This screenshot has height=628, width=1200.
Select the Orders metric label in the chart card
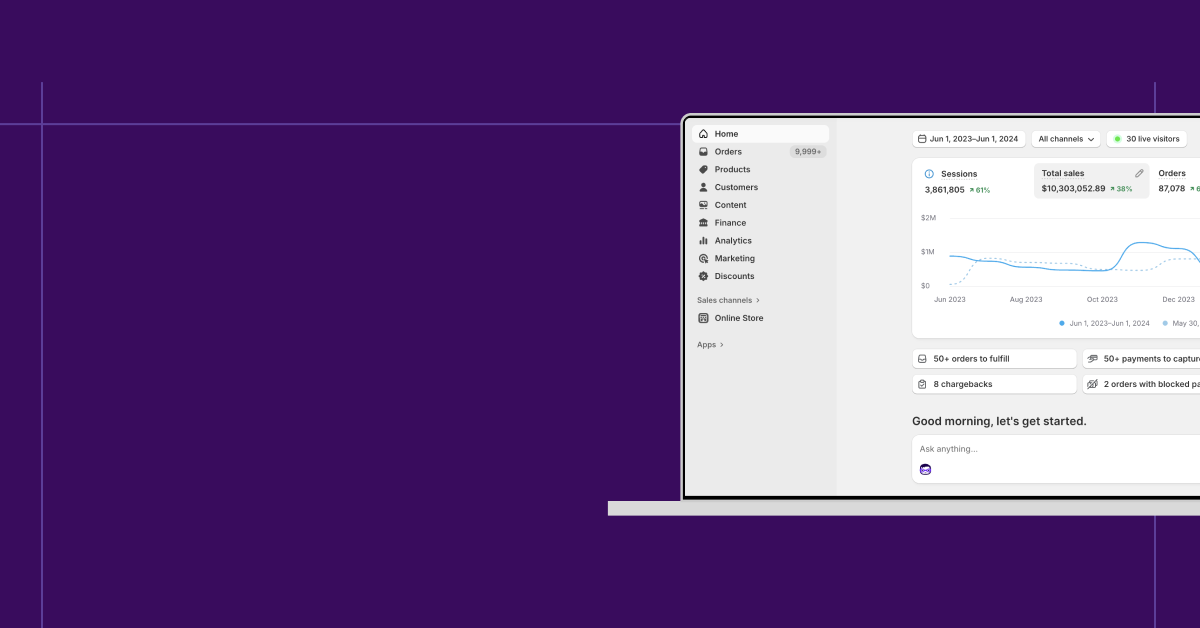tap(1172, 174)
